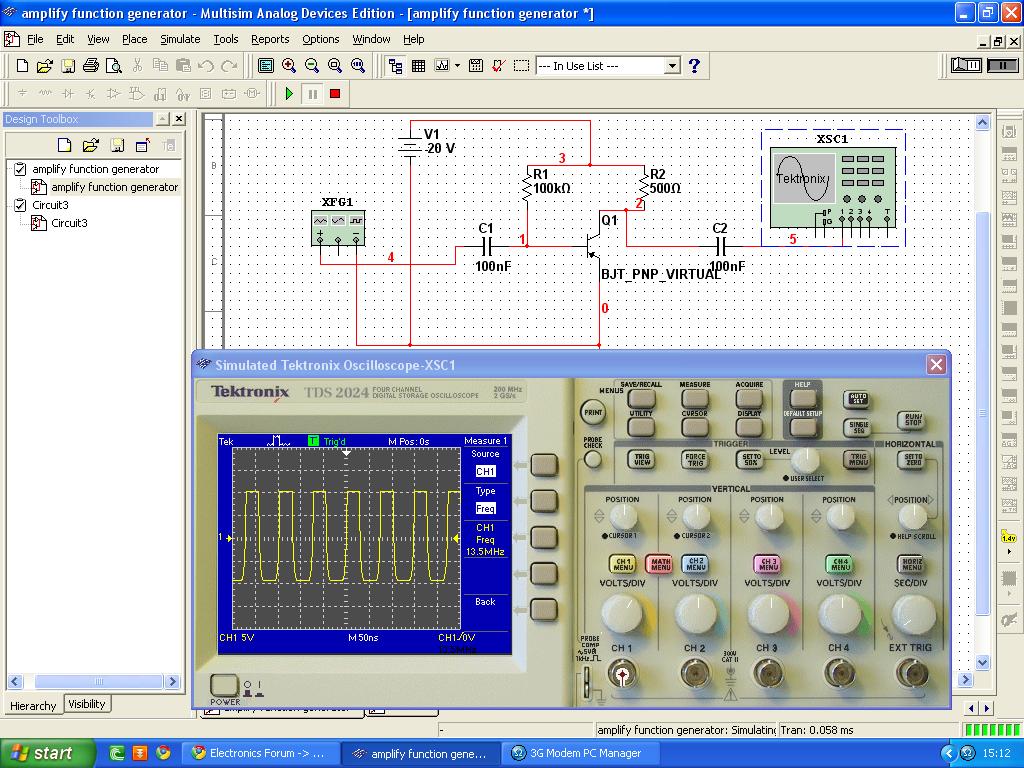Viewport: 1024px width, 768px height.
Task: Run the simulation with the green play button
Action: click(289, 93)
